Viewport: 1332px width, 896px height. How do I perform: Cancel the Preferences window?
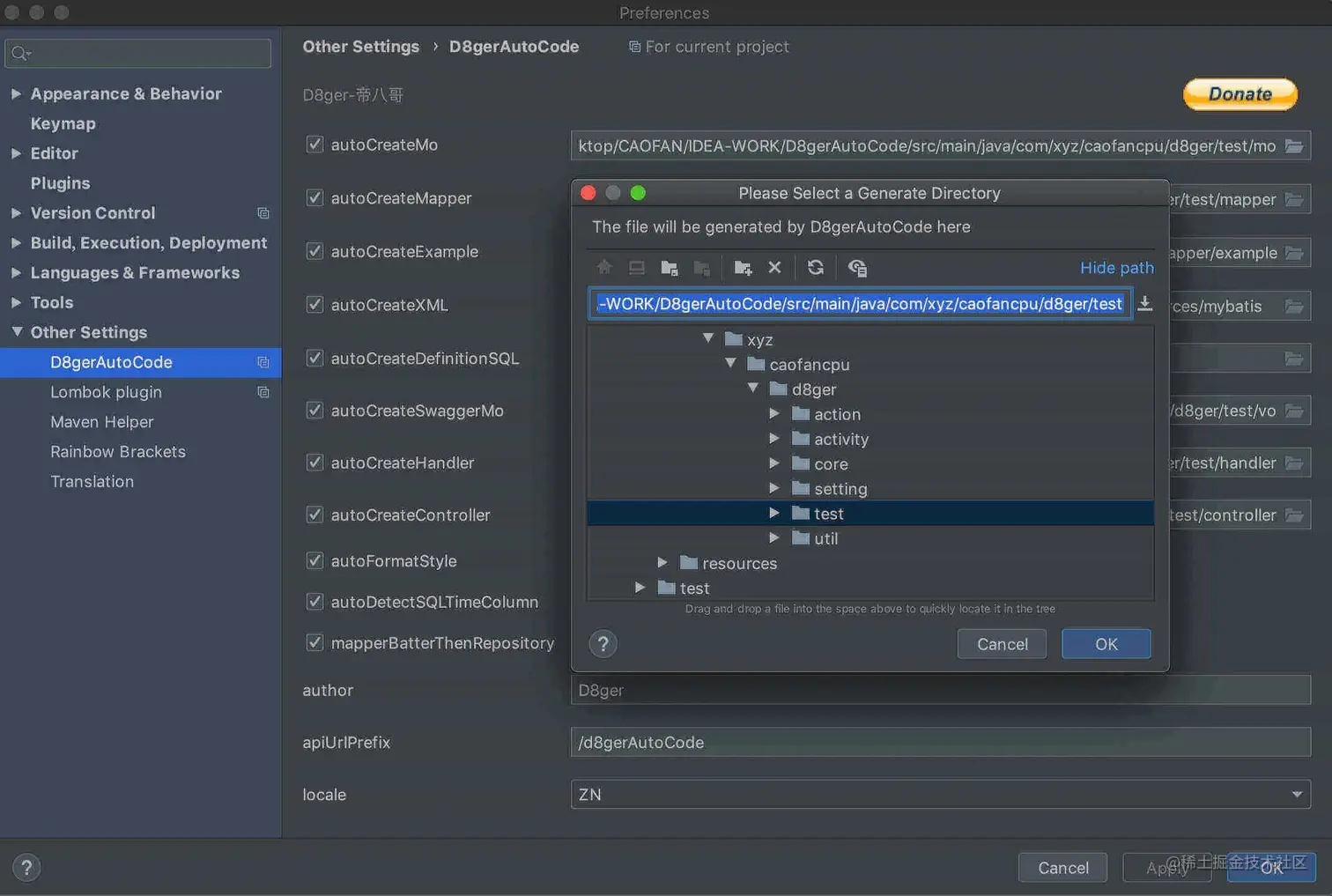[x=1062, y=868]
